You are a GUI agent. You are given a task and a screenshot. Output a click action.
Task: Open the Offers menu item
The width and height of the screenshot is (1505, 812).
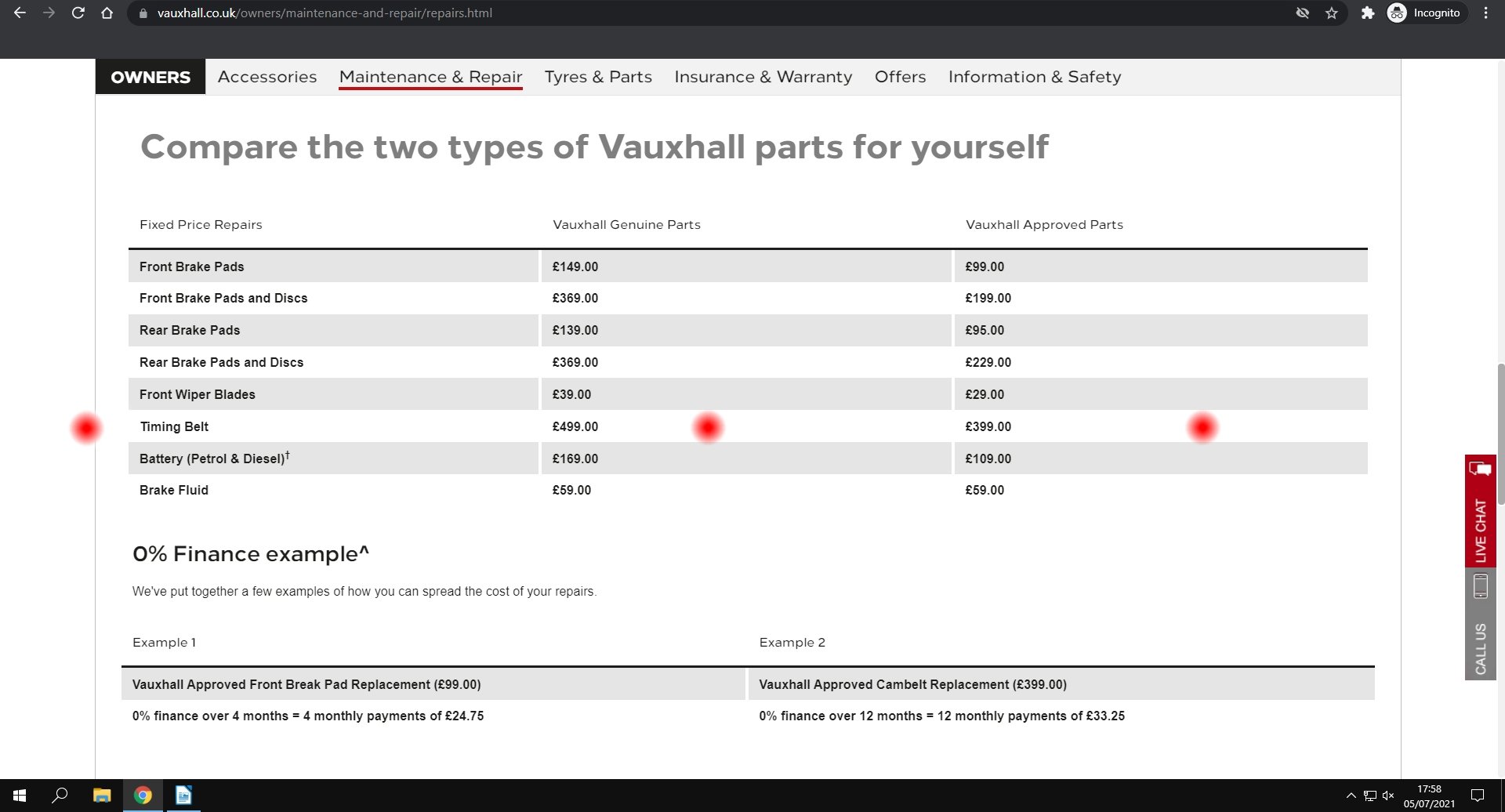point(900,77)
